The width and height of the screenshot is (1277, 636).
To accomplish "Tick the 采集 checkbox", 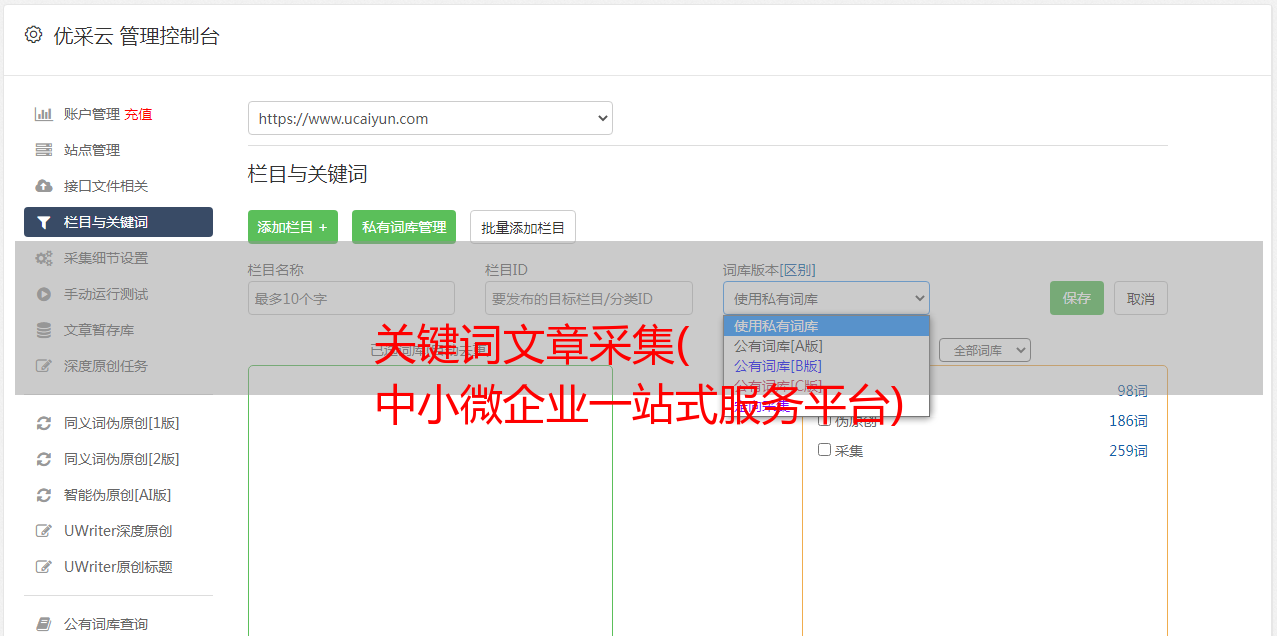I will [x=825, y=450].
